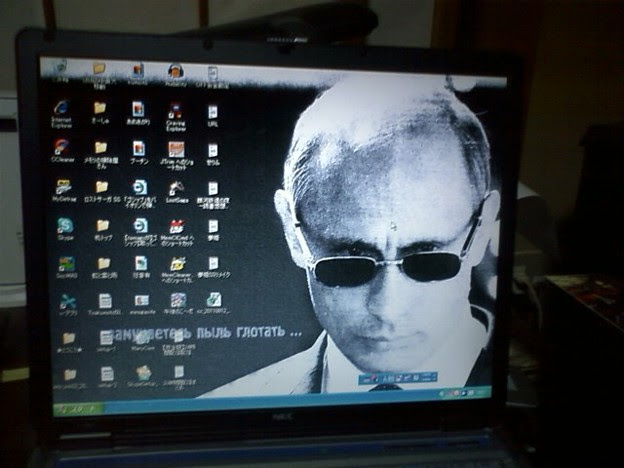Open the scissors shortcut icon
The height and width of the screenshot is (468, 624).
pyautogui.click(x=68, y=306)
